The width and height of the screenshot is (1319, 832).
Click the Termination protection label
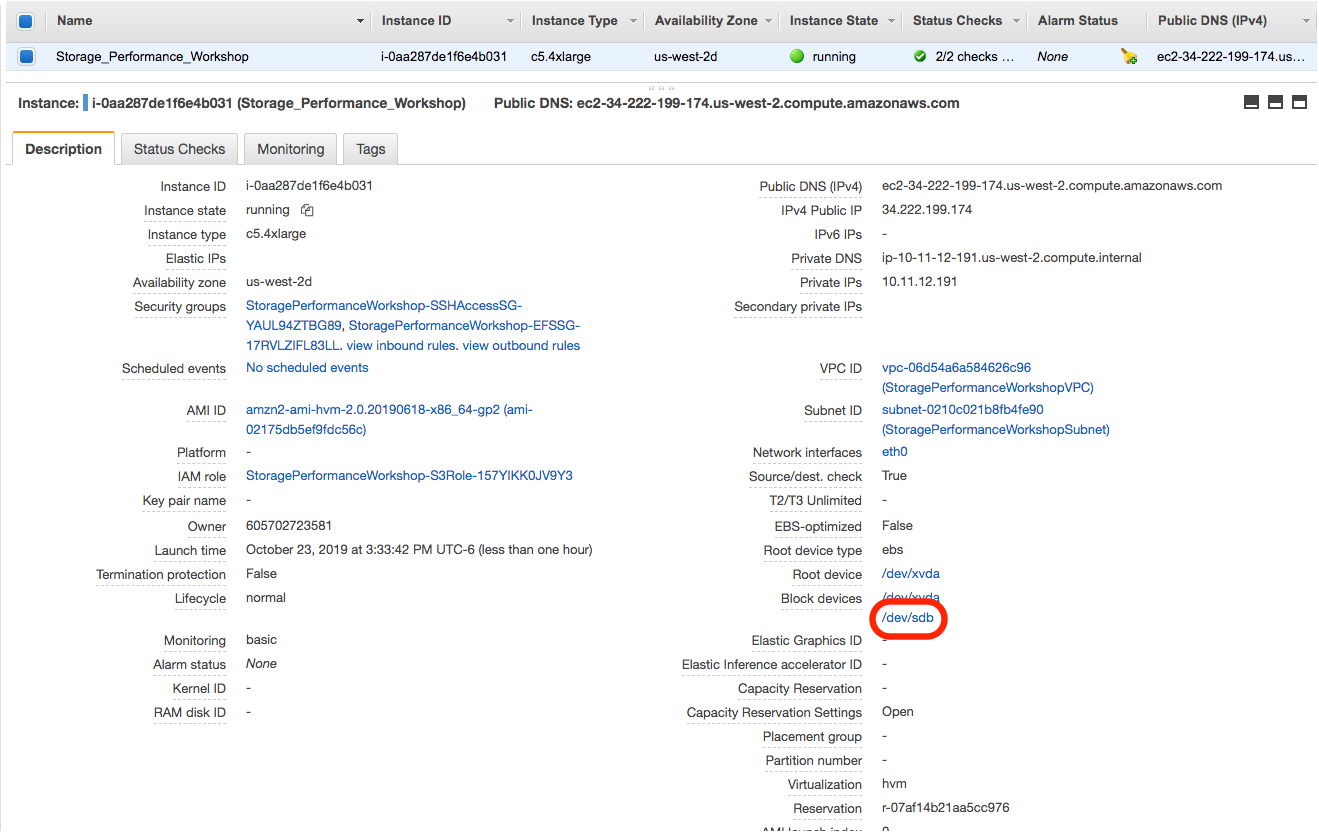click(x=161, y=575)
